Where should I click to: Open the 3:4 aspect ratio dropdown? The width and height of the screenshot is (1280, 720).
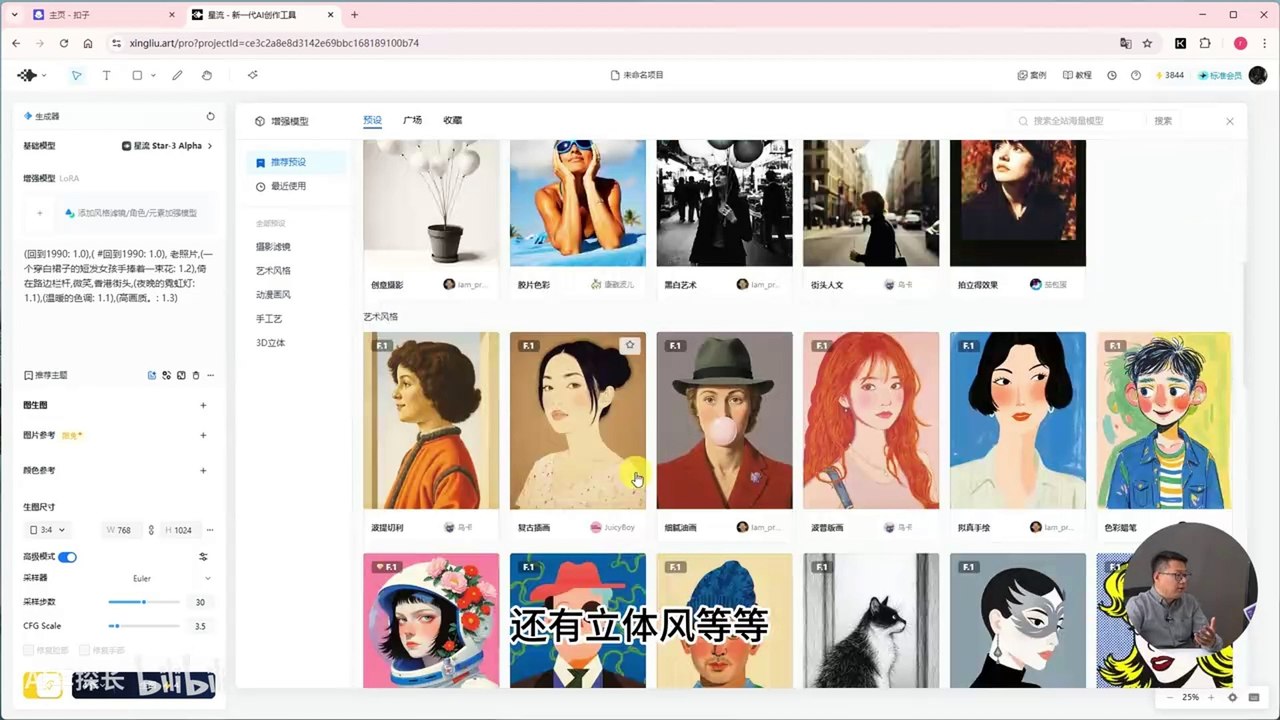point(48,530)
